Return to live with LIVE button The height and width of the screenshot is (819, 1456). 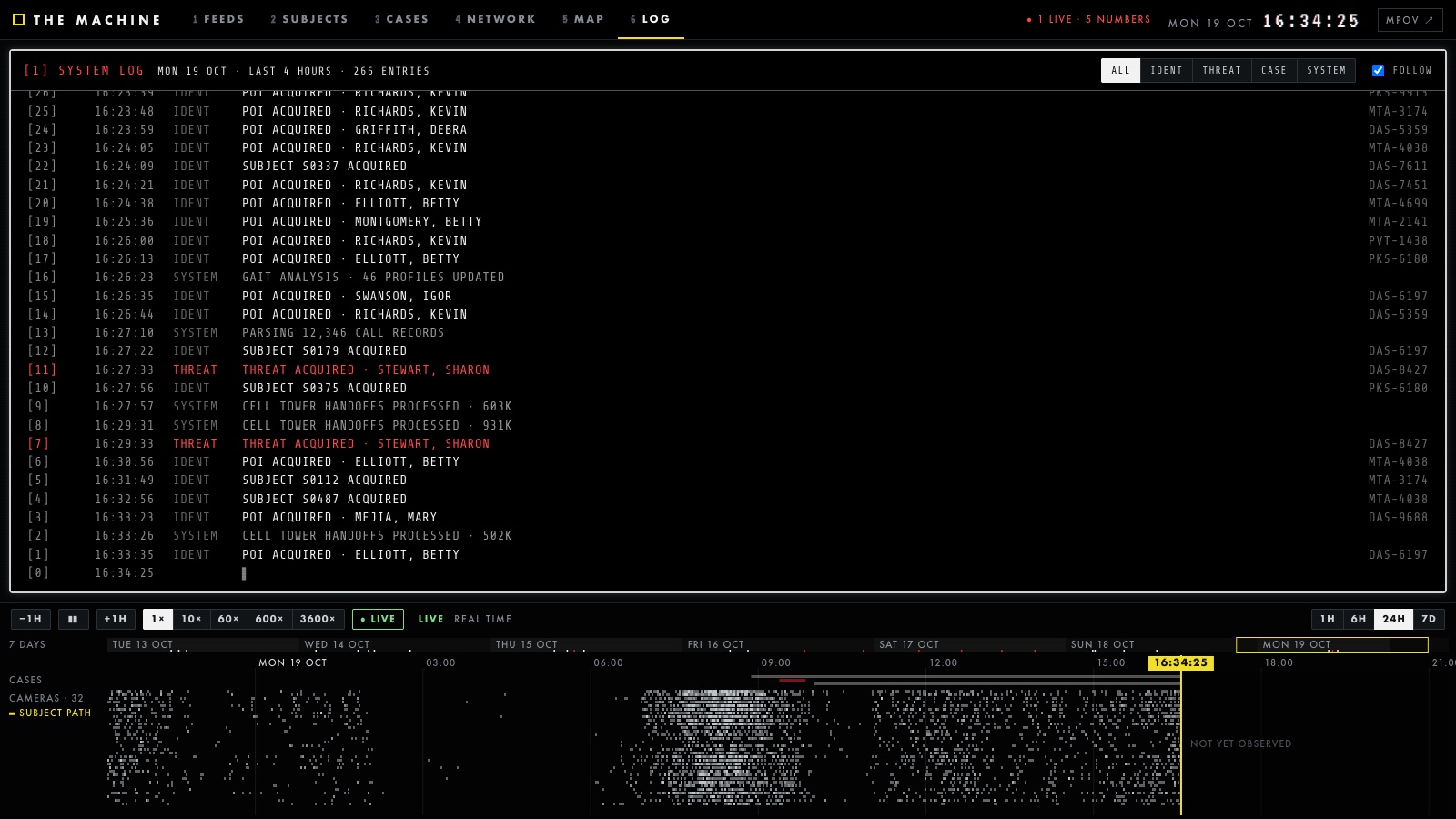[378, 619]
